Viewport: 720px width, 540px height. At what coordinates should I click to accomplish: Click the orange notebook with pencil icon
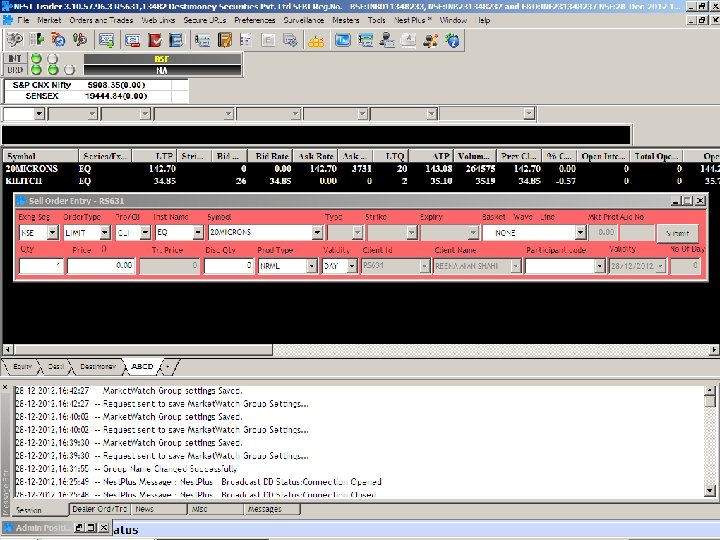[225, 40]
